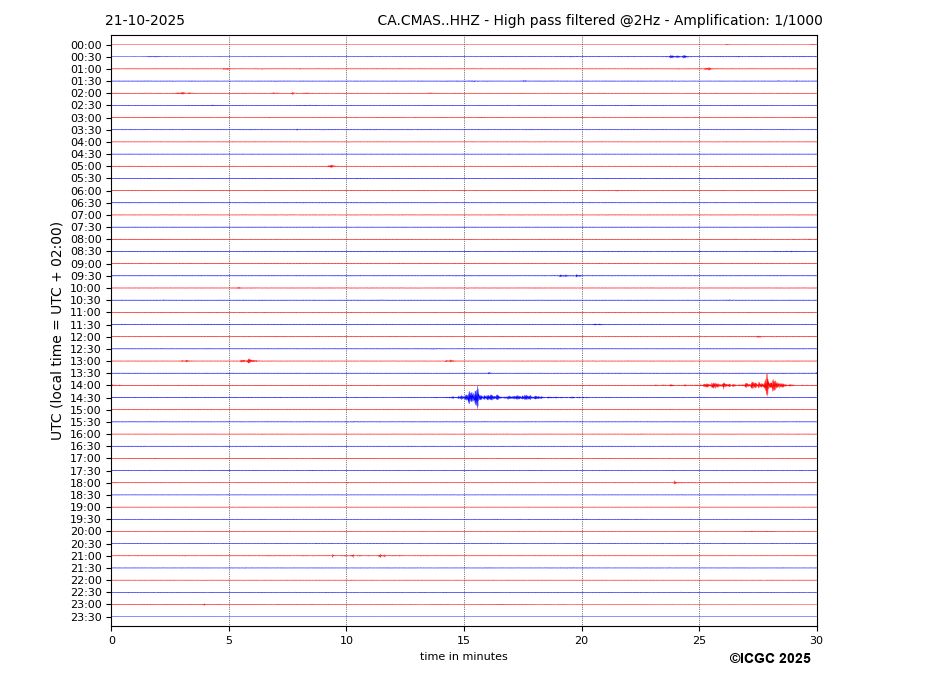Click the blue signal on the 09:30 trace

click(568, 276)
